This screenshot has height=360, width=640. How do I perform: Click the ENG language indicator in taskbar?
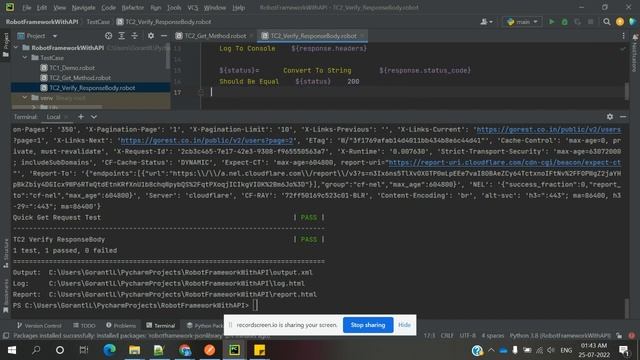566,350
